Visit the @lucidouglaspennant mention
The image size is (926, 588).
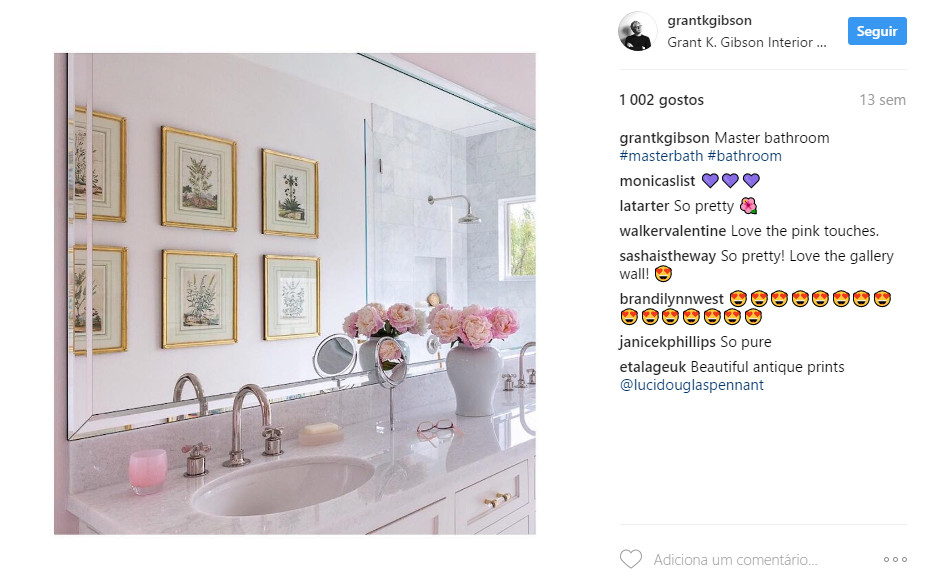692,386
